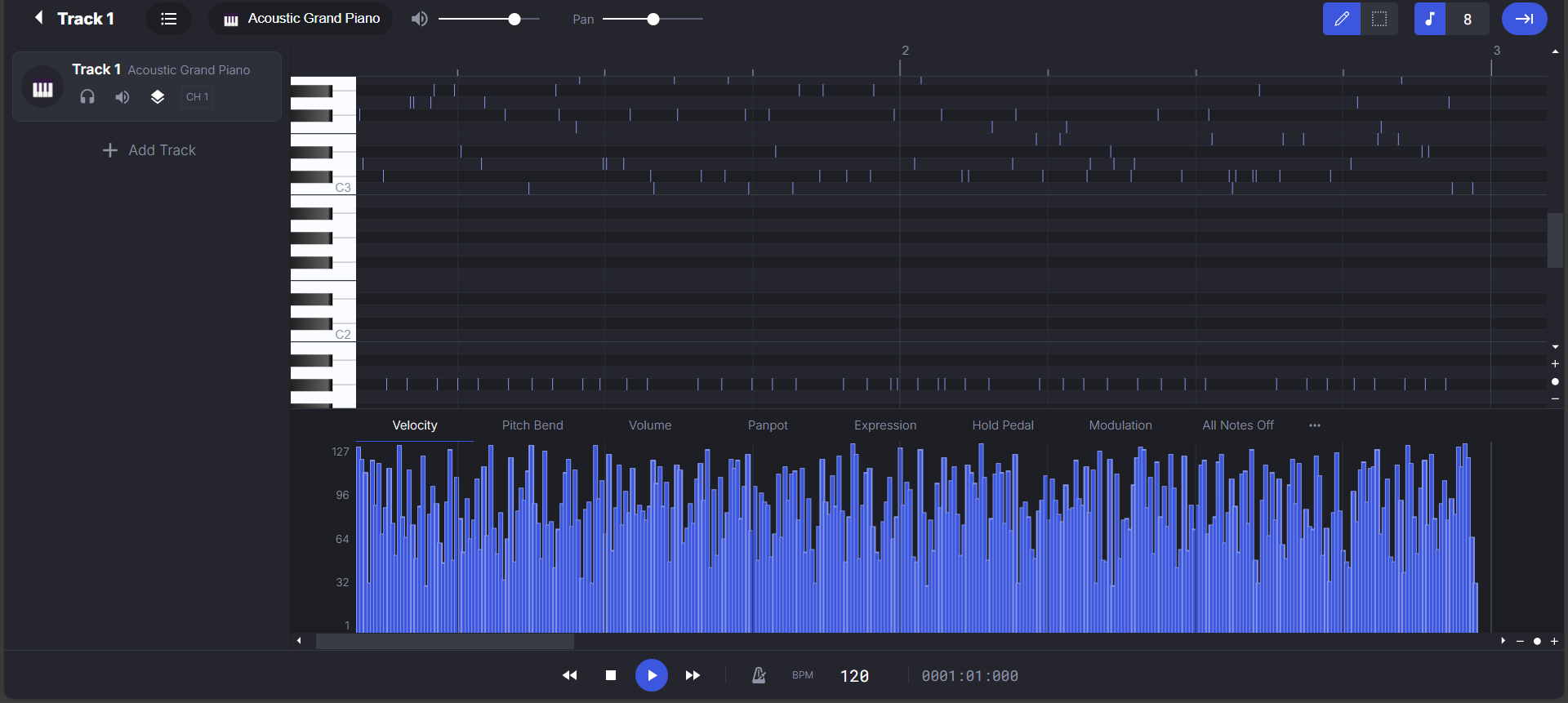Toggle the metronome icon
This screenshot has width=1568, height=703.
759,675
